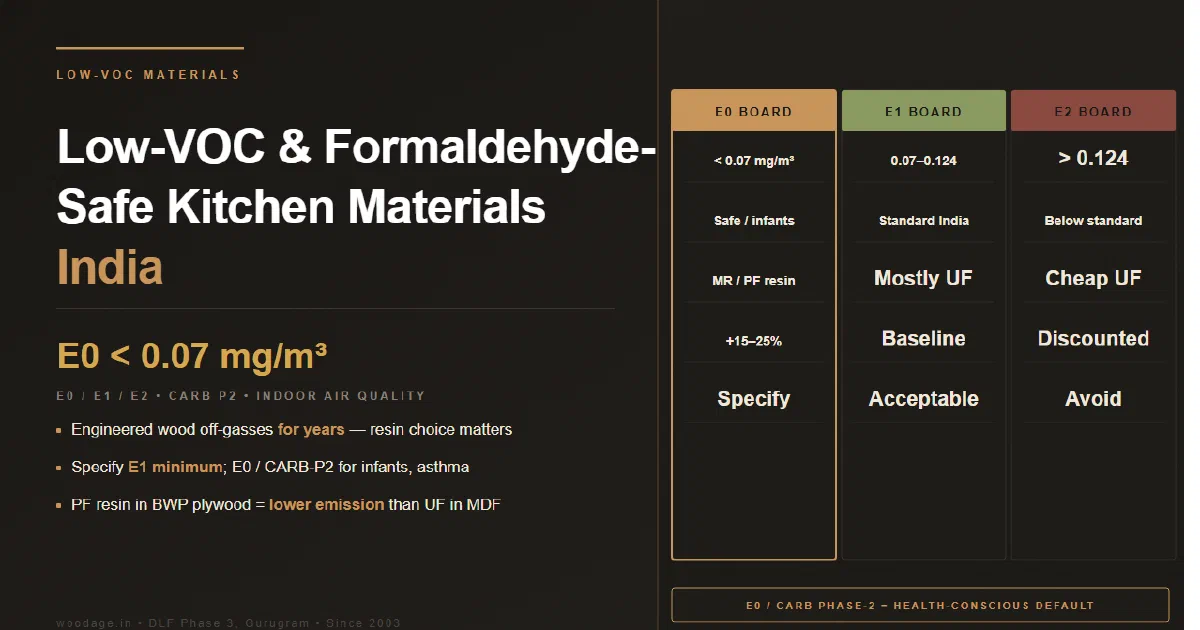The width and height of the screenshot is (1200, 630).
Task: Click the '< 0.07 mg/m³' cell
Action: pyautogui.click(x=754, y=160)
